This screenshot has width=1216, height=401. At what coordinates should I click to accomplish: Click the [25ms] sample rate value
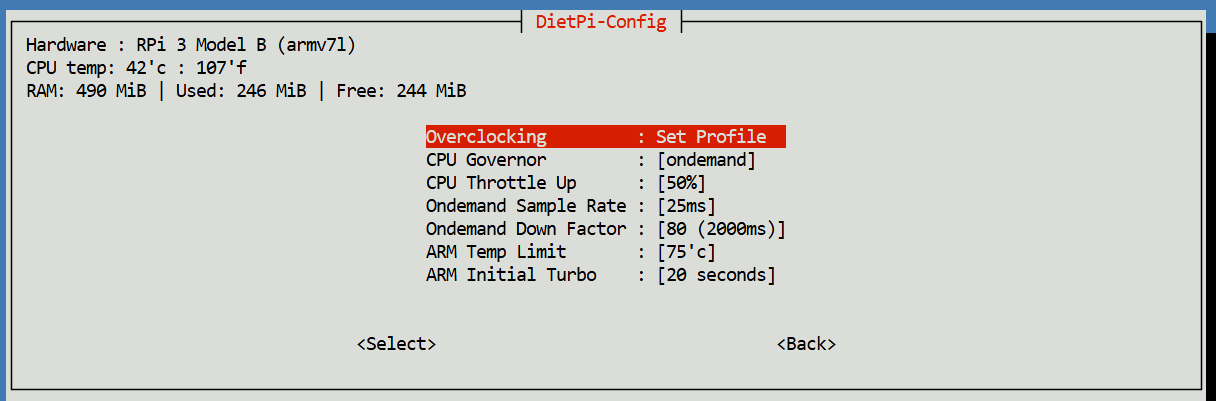point(686,206)
